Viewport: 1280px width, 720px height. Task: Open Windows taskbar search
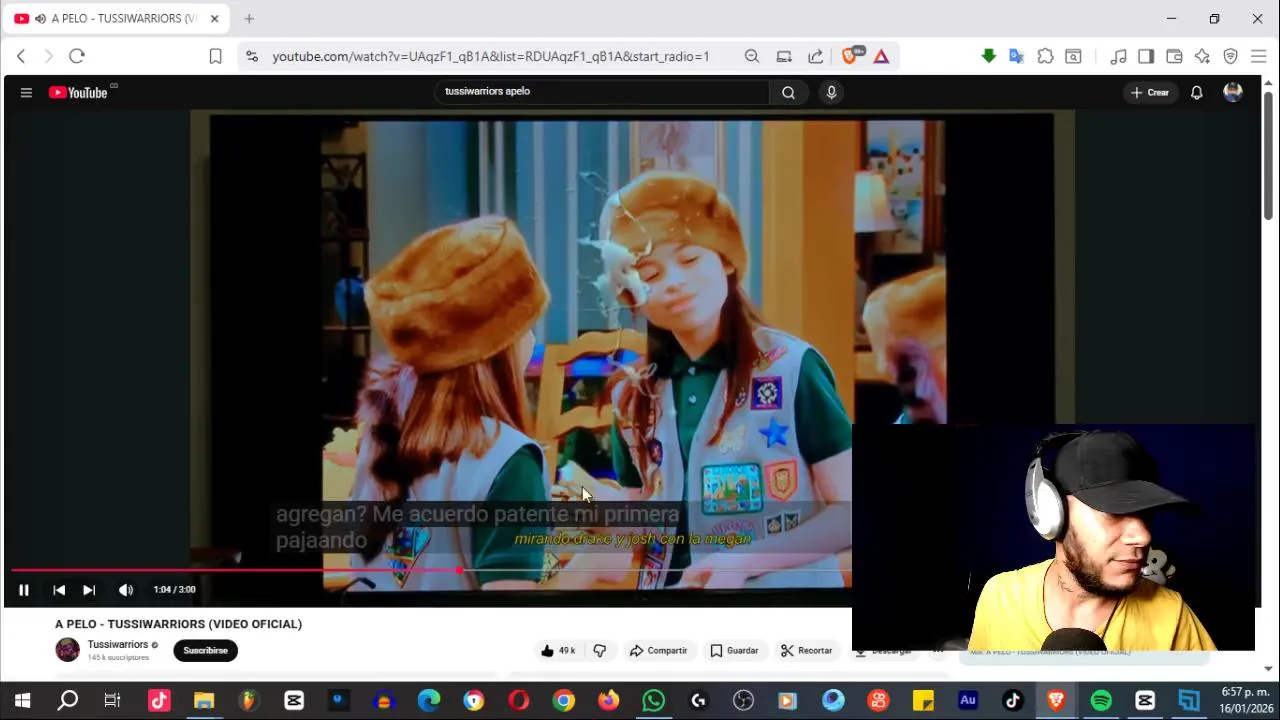click(67, 701)
